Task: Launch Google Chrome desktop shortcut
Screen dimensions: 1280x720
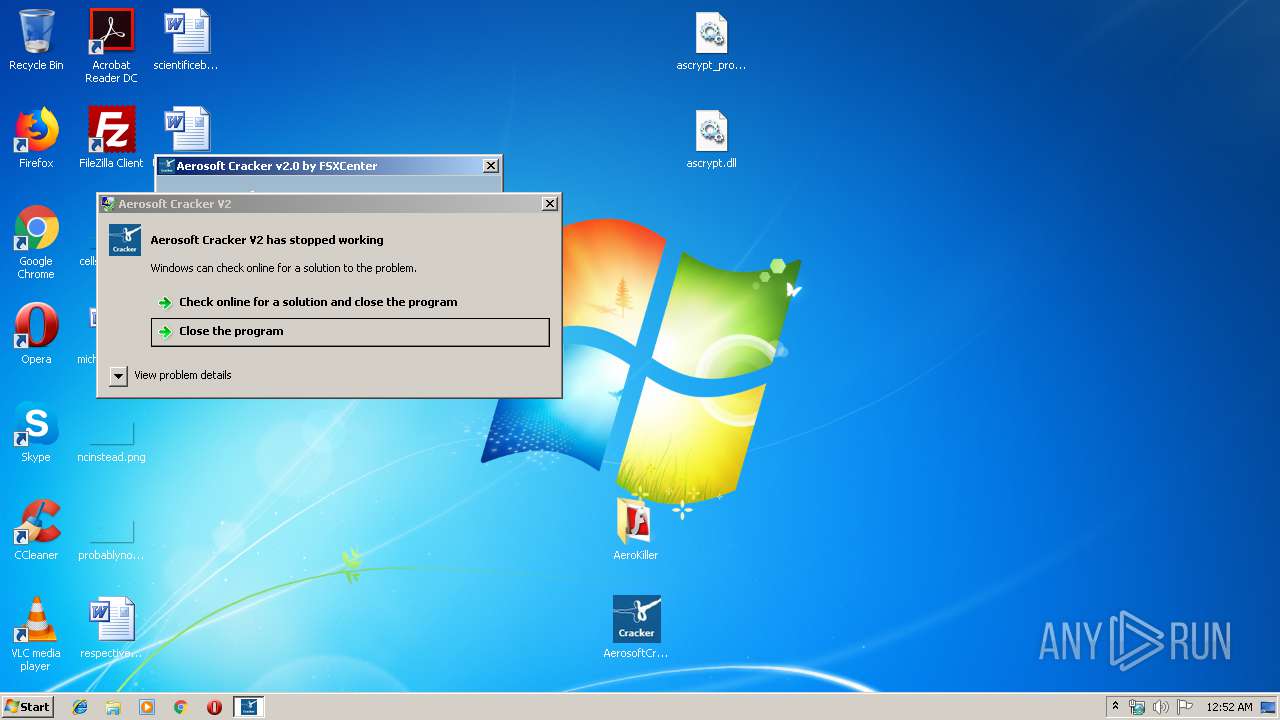Action: point(36,242)
